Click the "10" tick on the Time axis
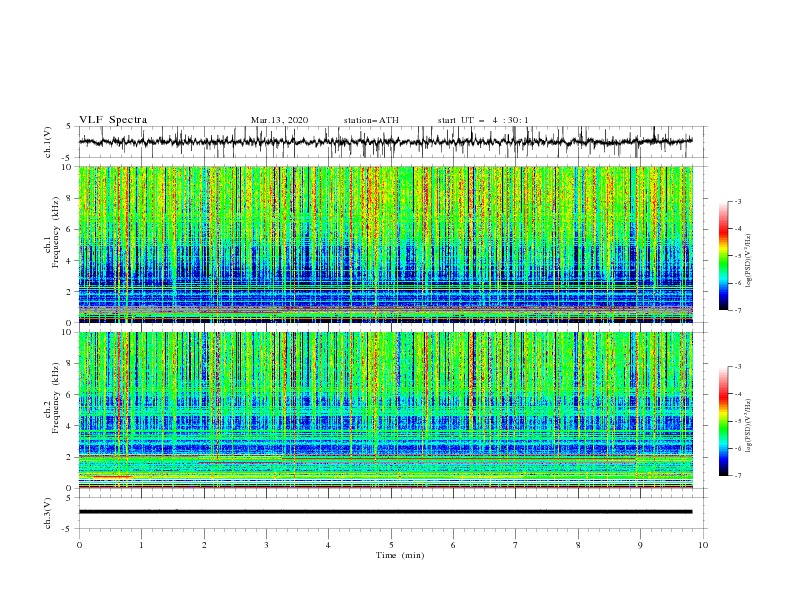 point(703,545)
